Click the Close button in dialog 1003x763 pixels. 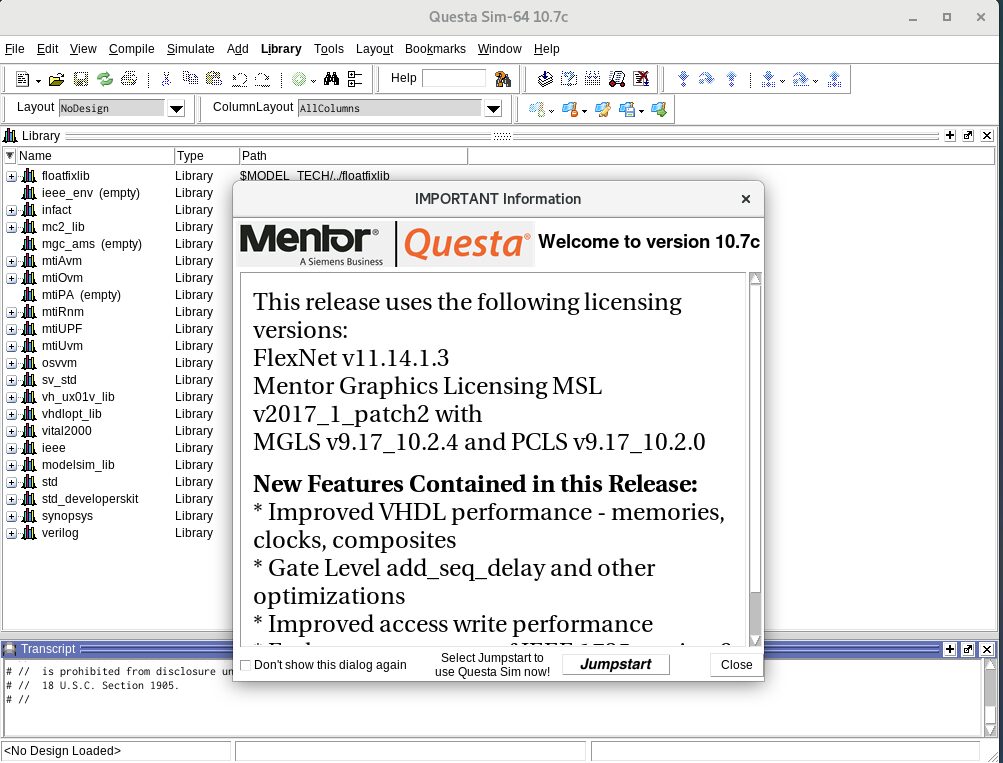point(736,665)
